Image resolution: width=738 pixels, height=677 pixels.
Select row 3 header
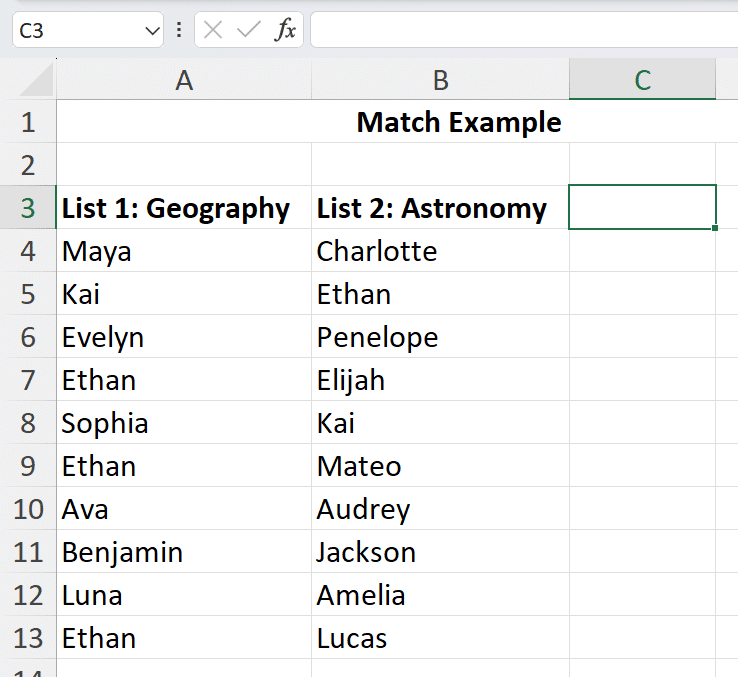click(28, 207)
